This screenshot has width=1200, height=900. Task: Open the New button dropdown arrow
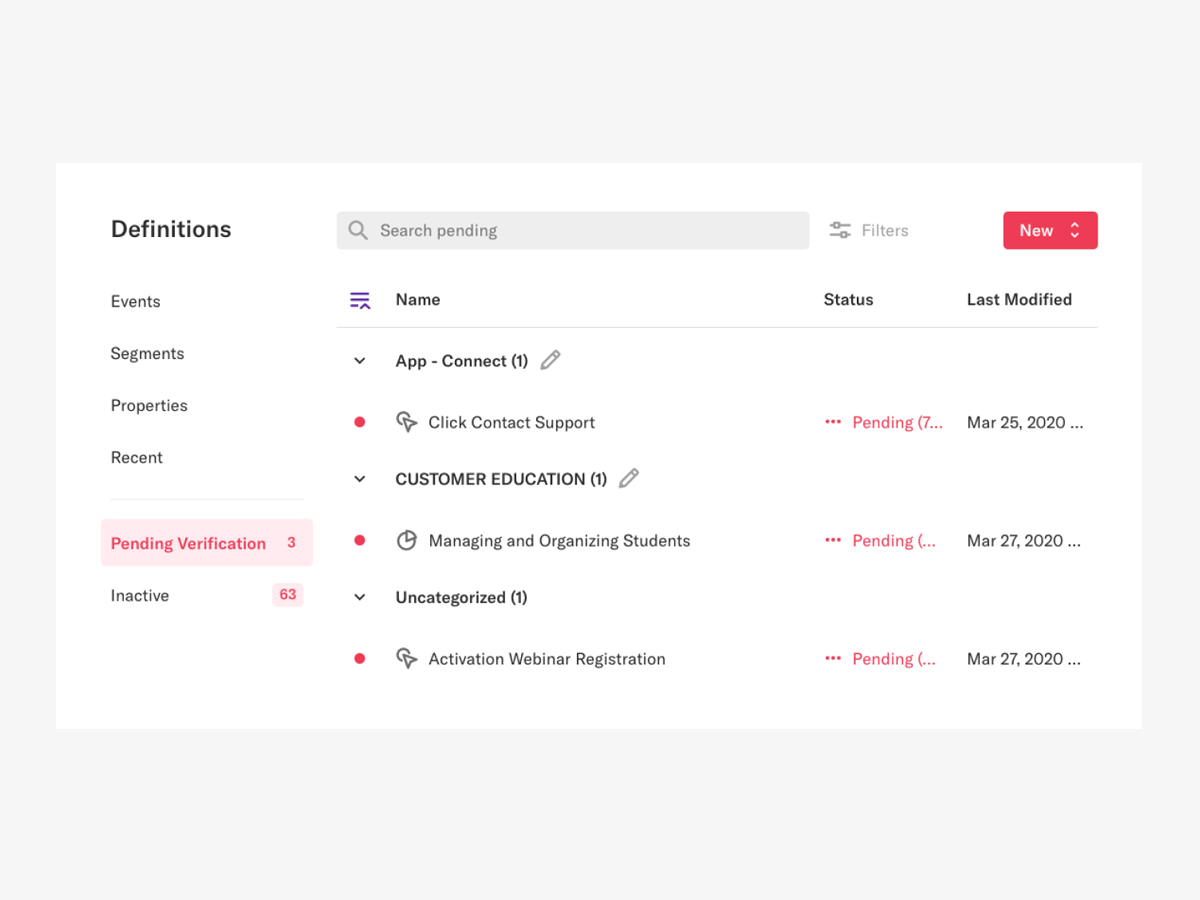[x=1076, y=230]
